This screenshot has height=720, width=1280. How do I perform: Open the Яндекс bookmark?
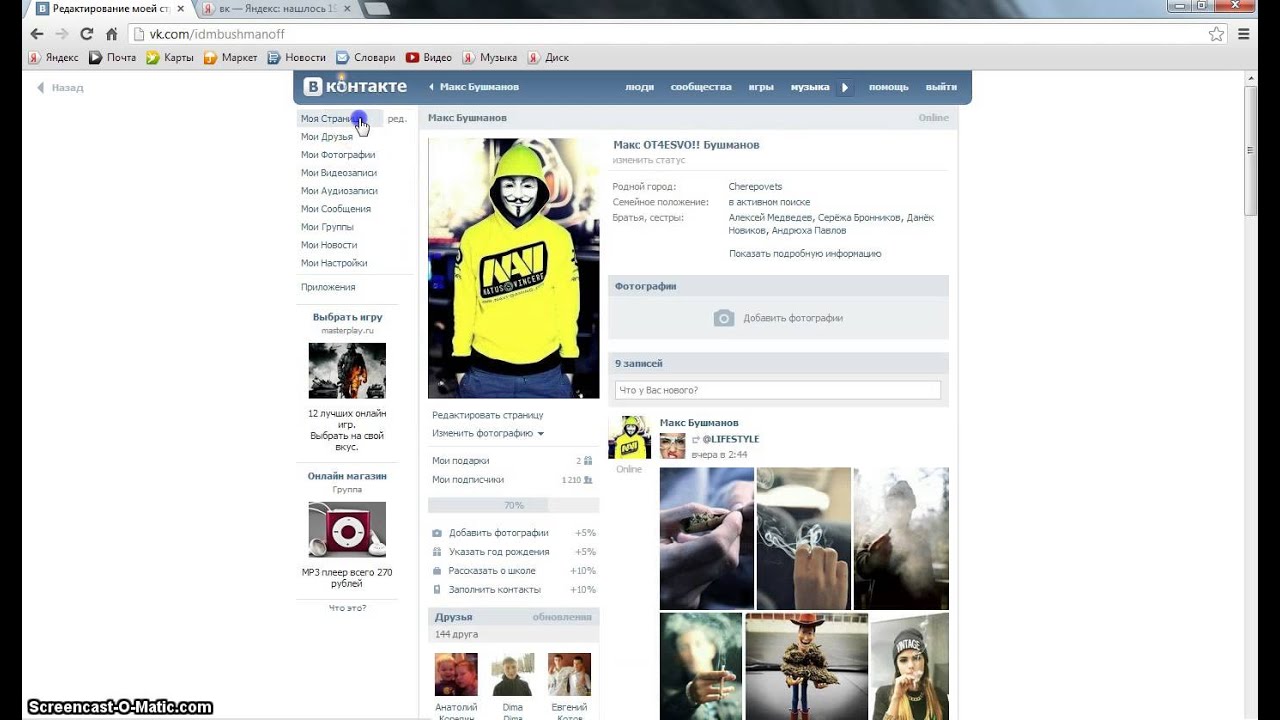(53, 57)
